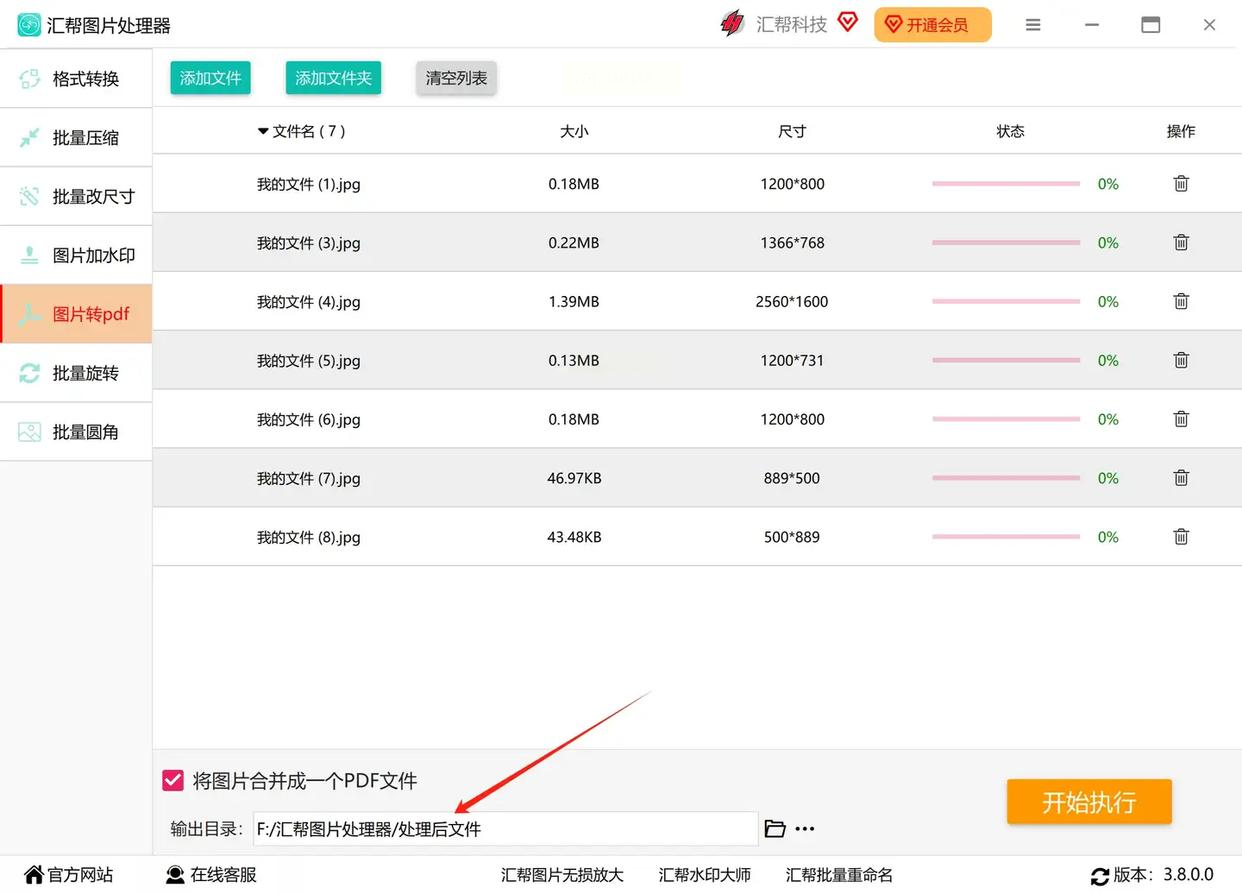The image size is (1242, 894).
Task: Select the 图片转pdf tab
Action: point(76,314)
